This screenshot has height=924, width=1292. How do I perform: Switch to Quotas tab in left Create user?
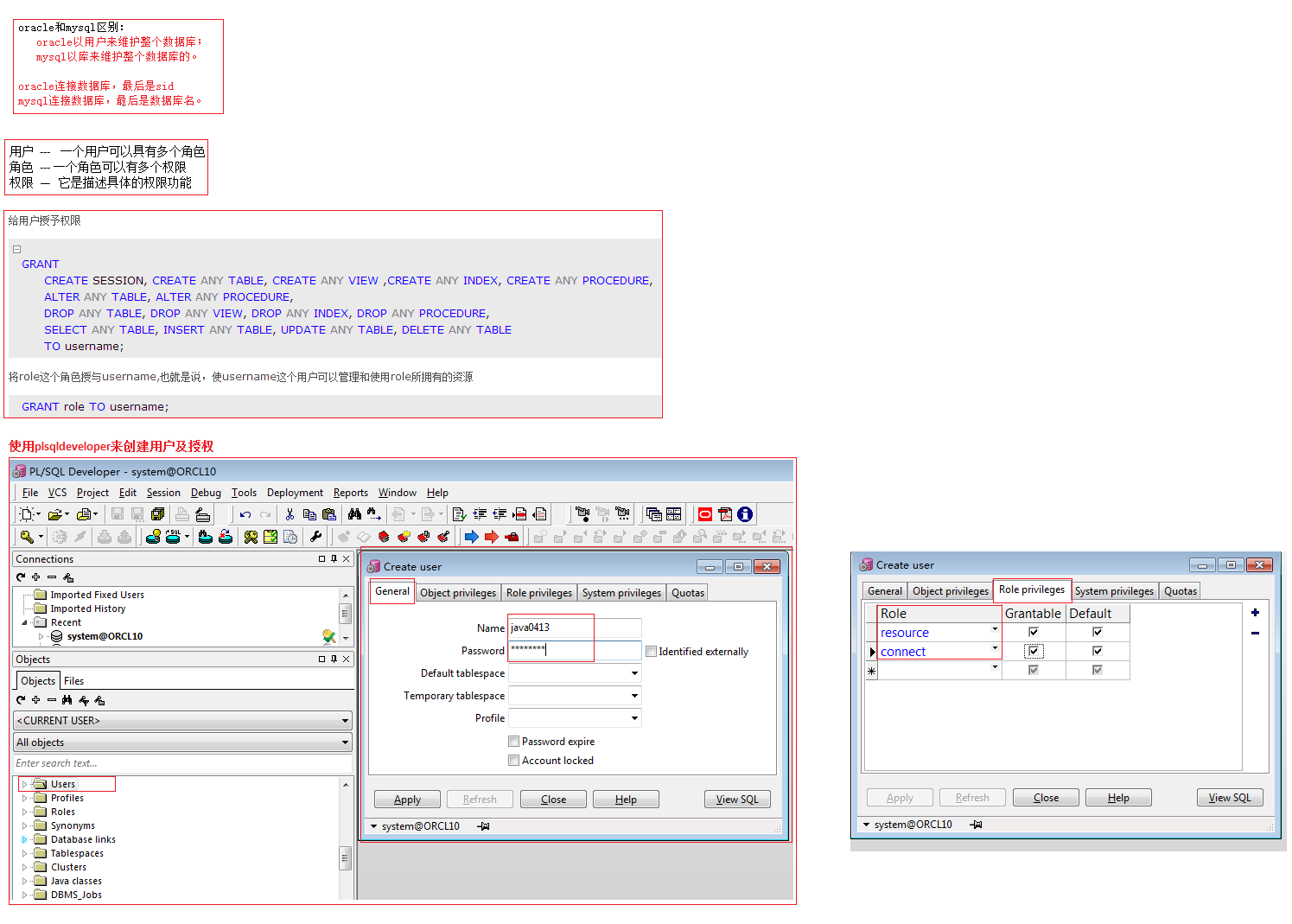(x=688, y=593)
